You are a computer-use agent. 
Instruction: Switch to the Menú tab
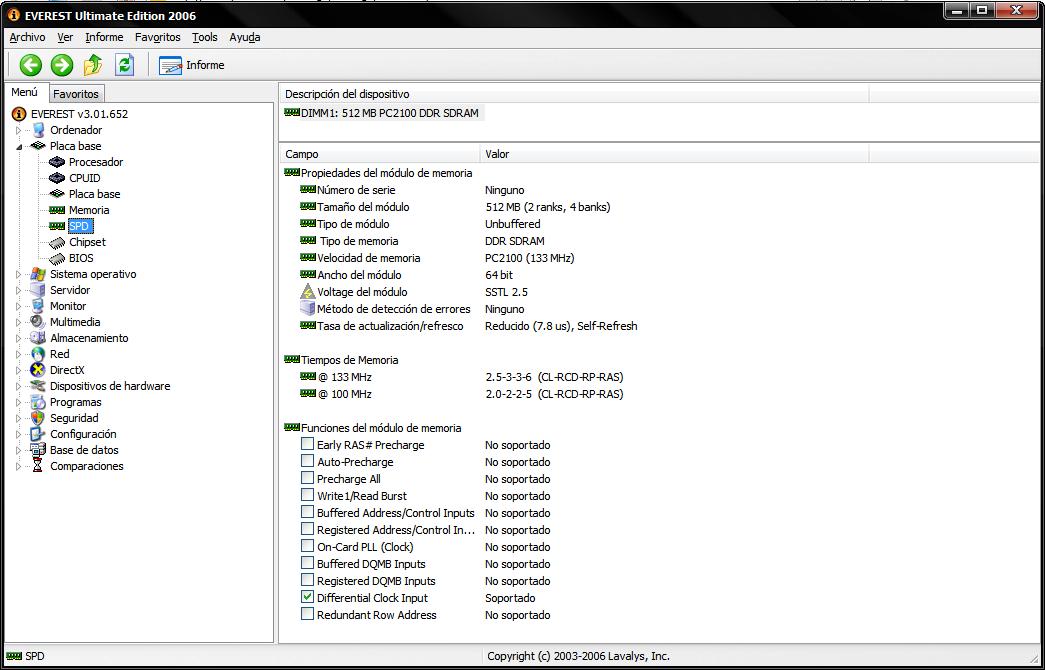coord(25,93)
